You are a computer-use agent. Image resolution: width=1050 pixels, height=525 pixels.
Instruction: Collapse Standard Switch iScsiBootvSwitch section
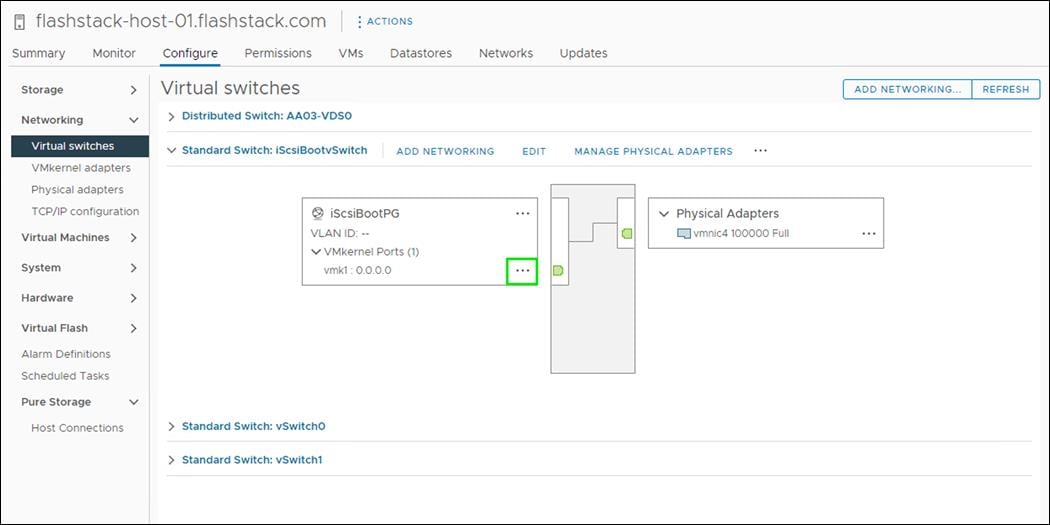172,151
